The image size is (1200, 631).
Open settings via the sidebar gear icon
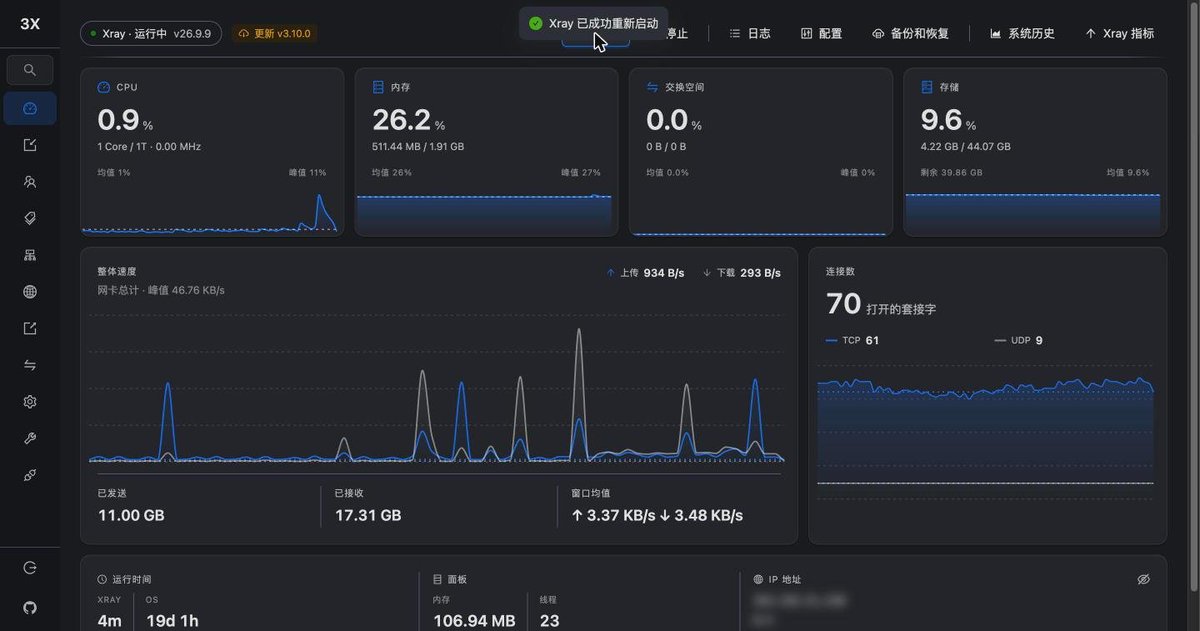tap(30, 402)
